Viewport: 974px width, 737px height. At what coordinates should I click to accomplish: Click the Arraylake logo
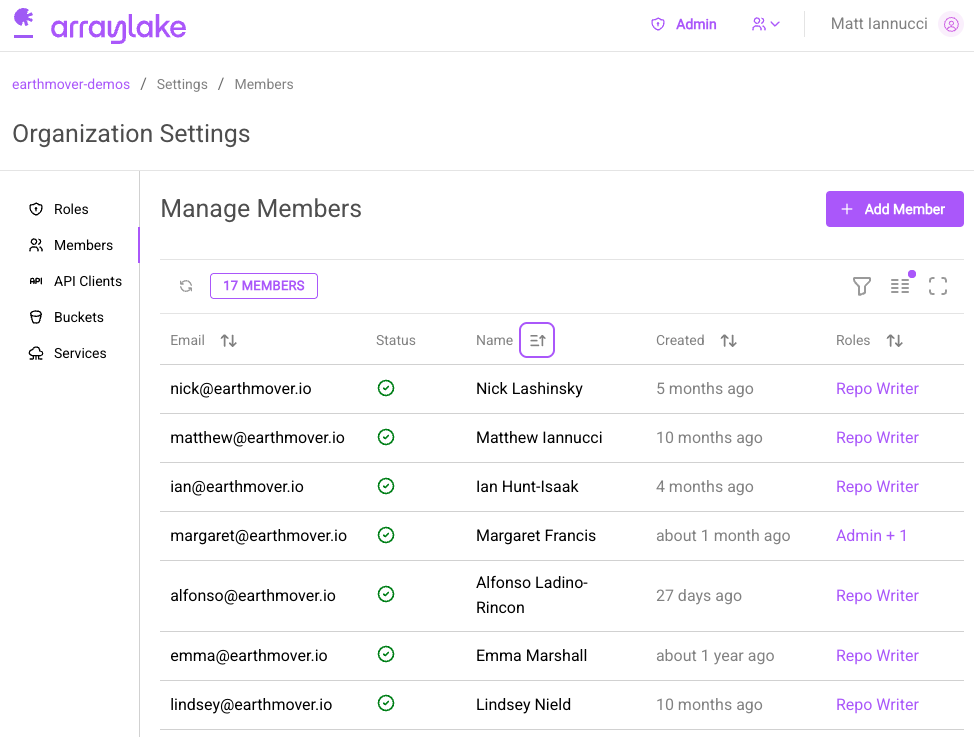click(x=99, y=25)
